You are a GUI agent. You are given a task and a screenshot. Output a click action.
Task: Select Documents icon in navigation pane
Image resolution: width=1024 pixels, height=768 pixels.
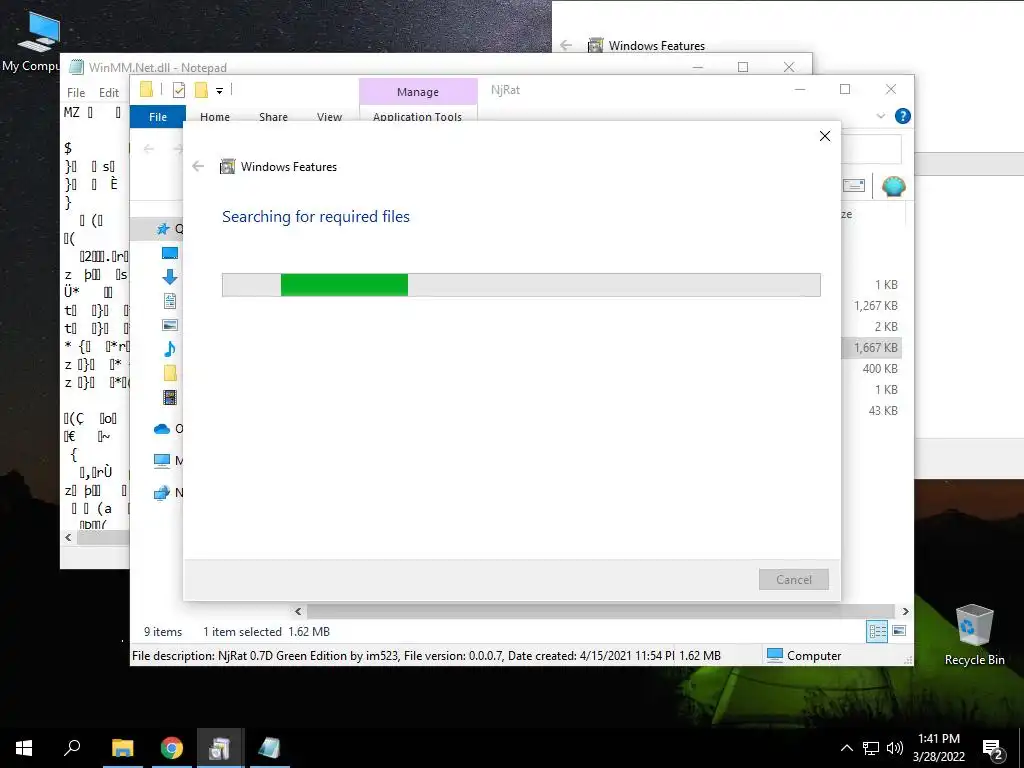coord(170,301)
